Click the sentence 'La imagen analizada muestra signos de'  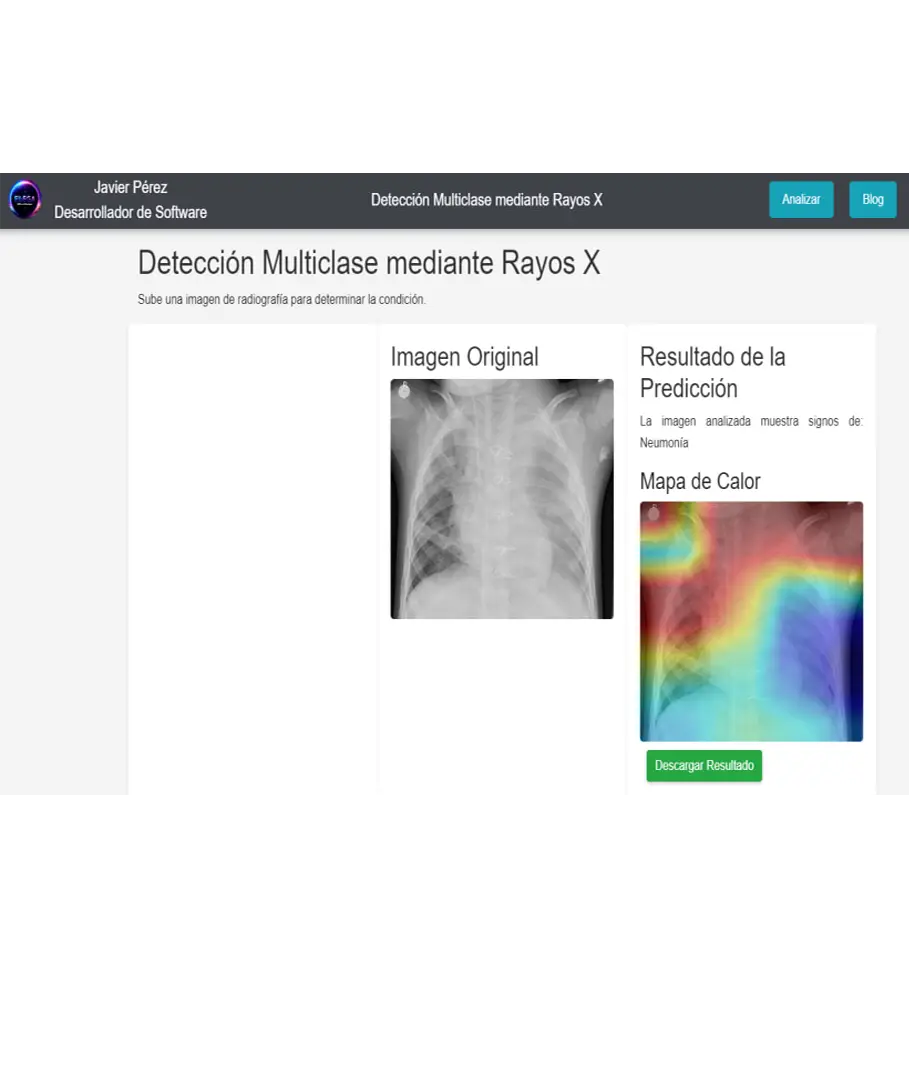pyautogui.click(x=751, y=421)
